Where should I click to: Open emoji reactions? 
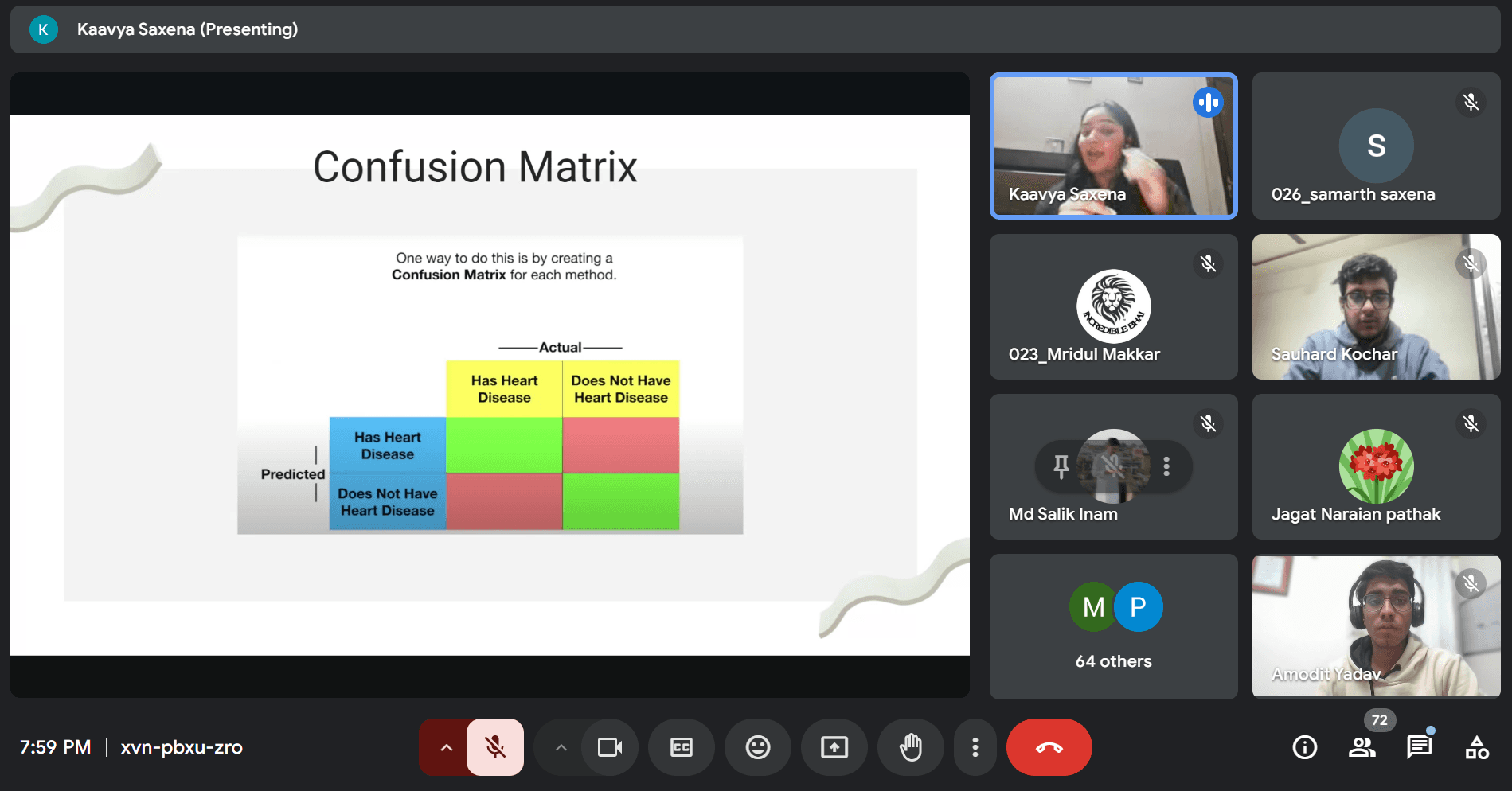[758, 747]
